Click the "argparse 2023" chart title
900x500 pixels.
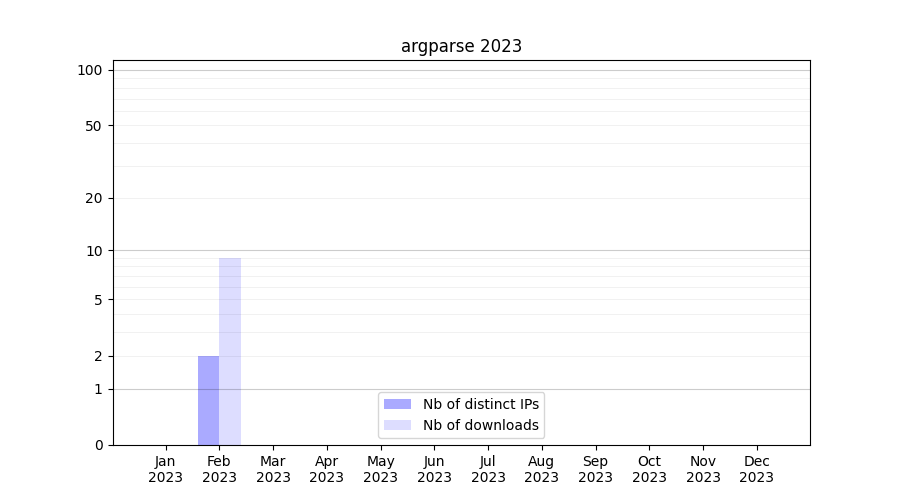point(461,46)
